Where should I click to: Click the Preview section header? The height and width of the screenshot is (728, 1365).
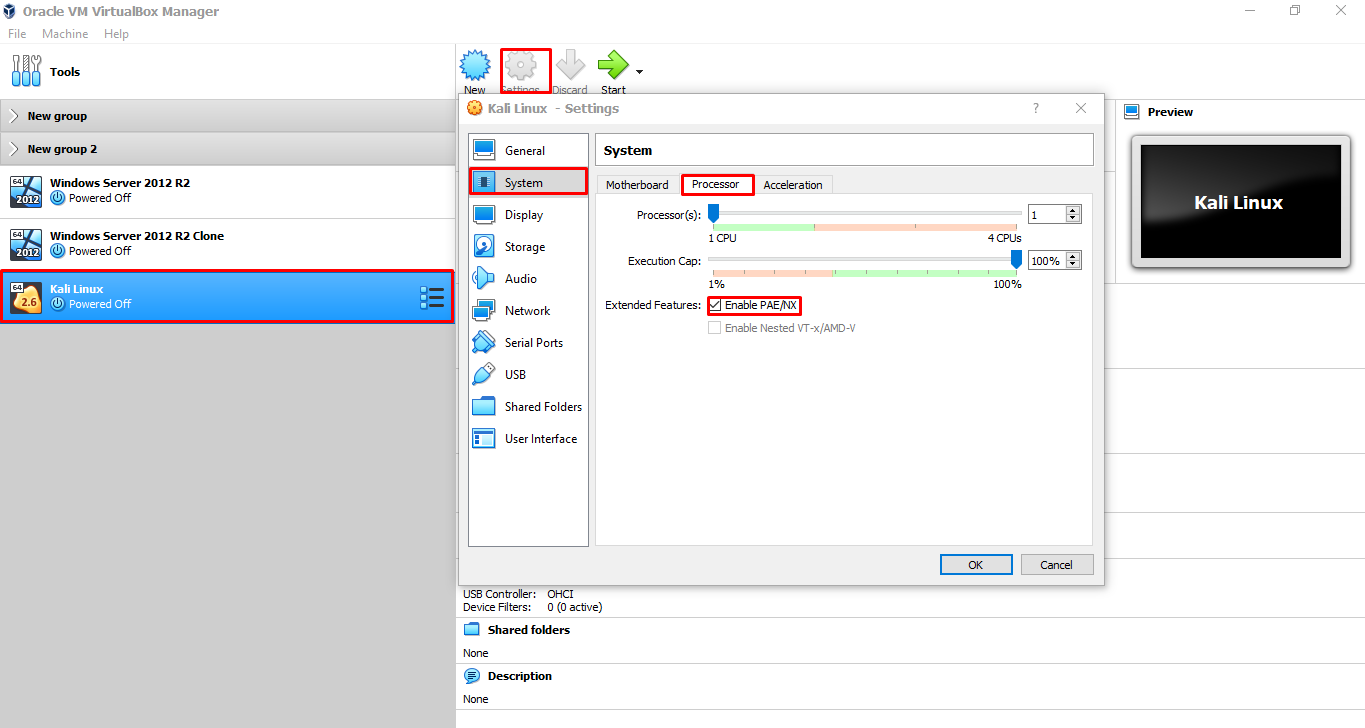tap(1170, 112)
